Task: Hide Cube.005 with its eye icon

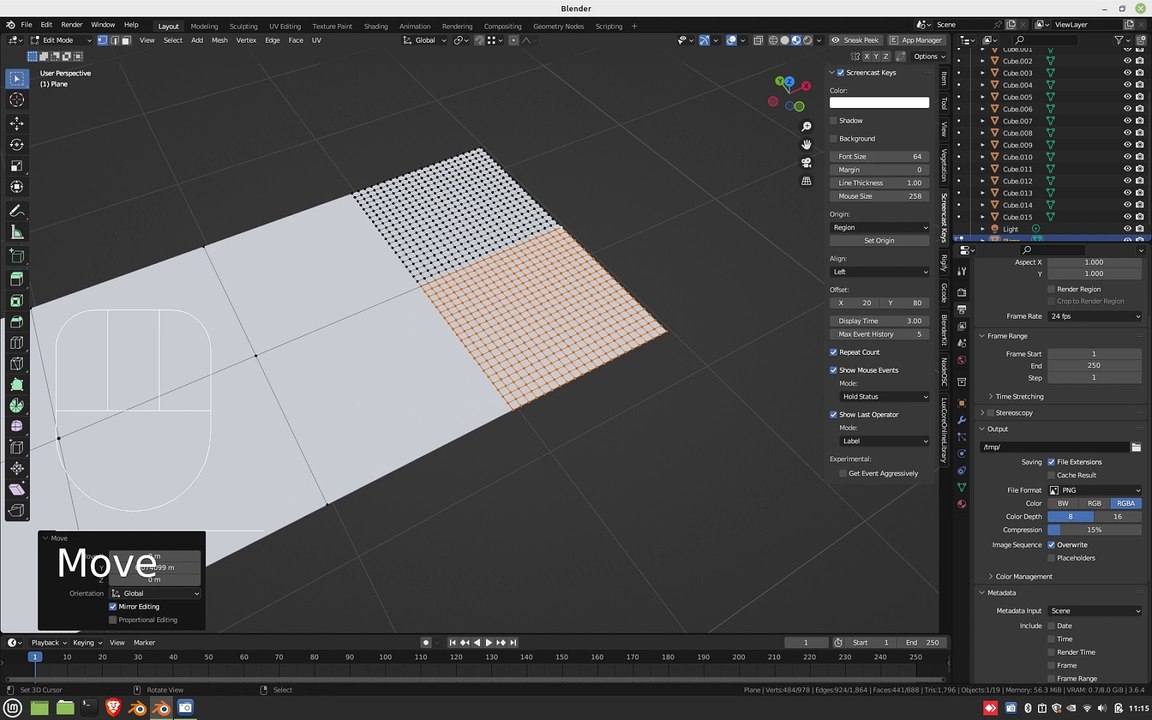Action: pyautogui.click(x=1127, y=97)
